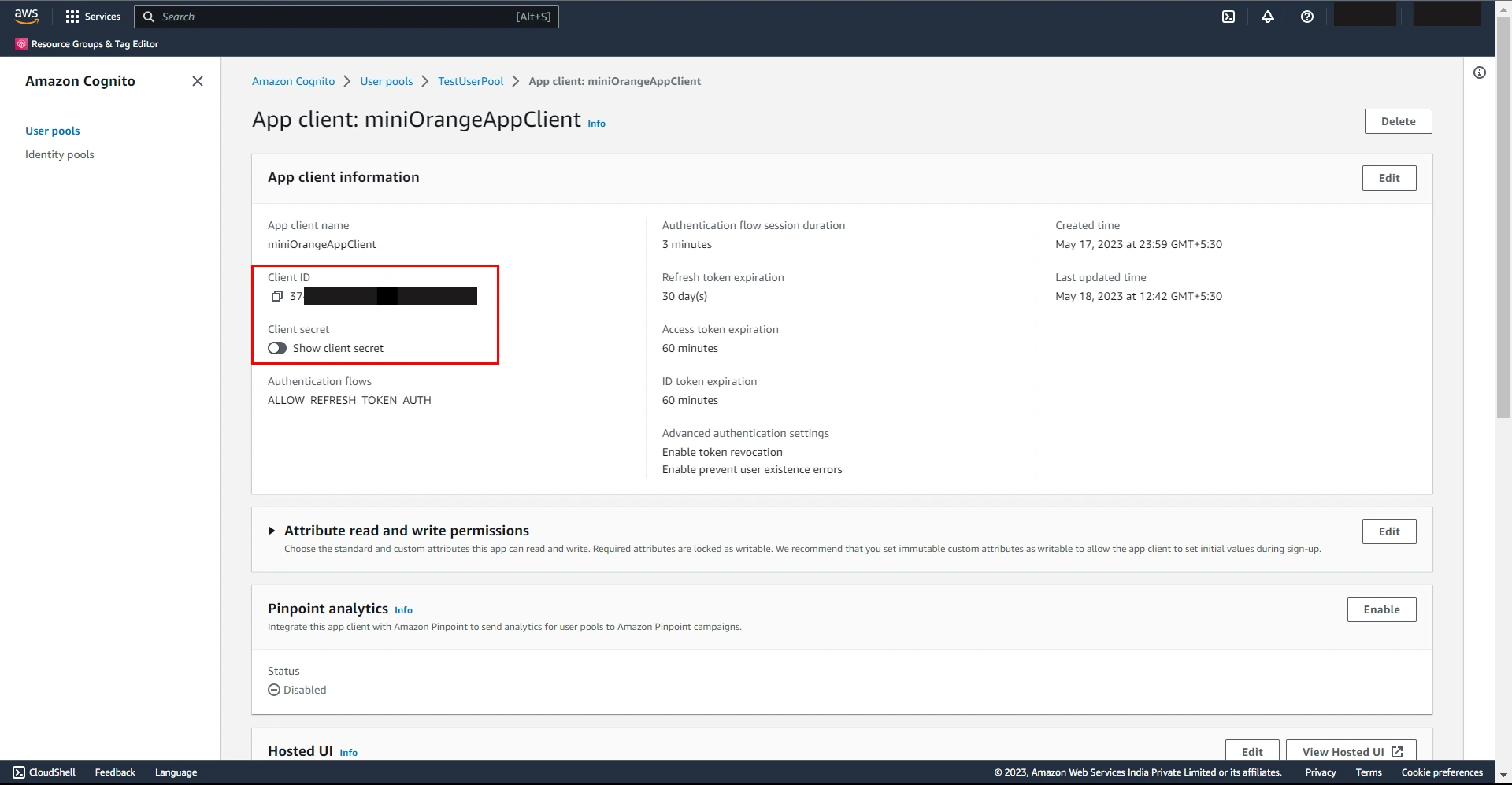Click Last updated time date value

coord(1139,296)
